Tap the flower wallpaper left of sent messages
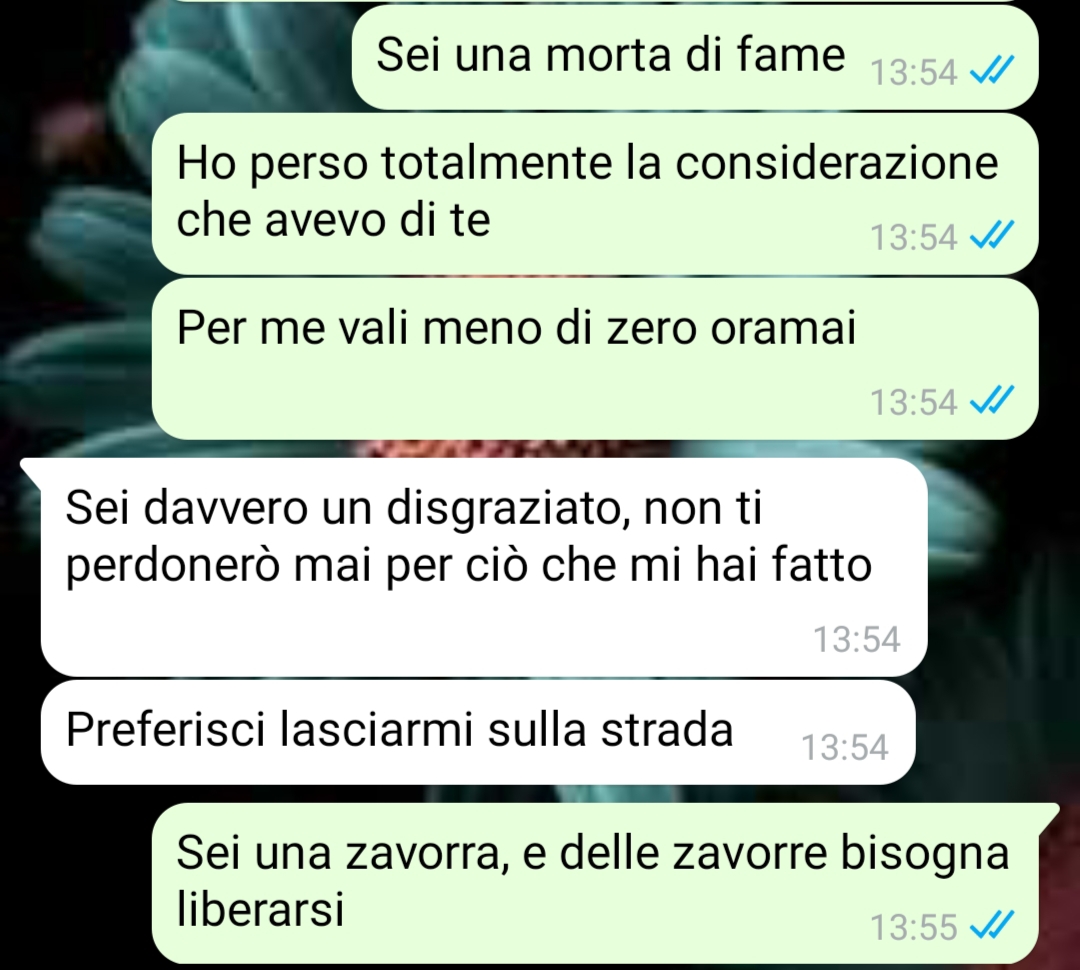1080x970 pixels. pyautogui.click(x=76, y=241)
